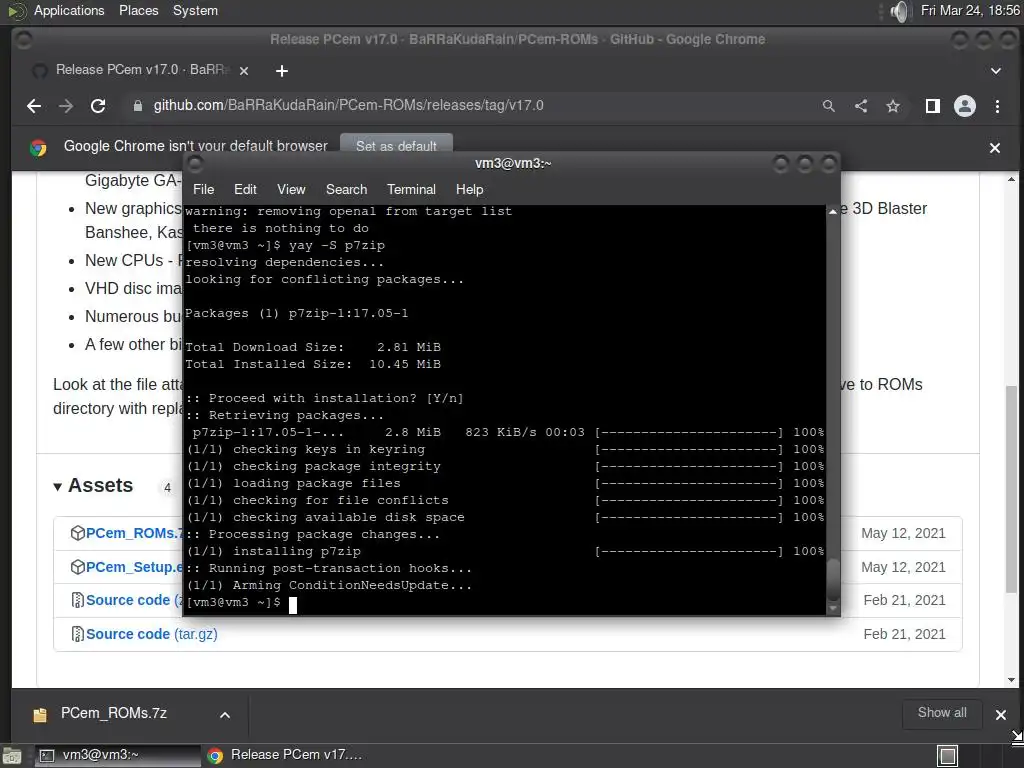
Task: Click the Chrome address bar URL
Action: pyautogui.click(x=348, y=105)
